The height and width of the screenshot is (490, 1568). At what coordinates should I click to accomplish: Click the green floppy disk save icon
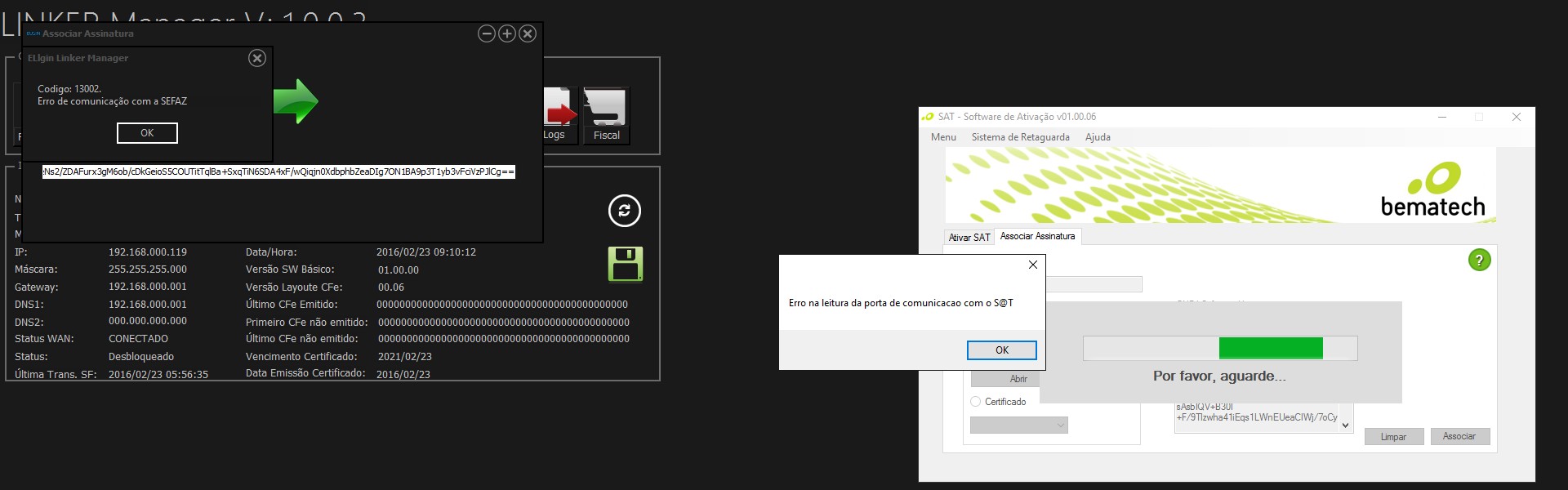[626, 264]
